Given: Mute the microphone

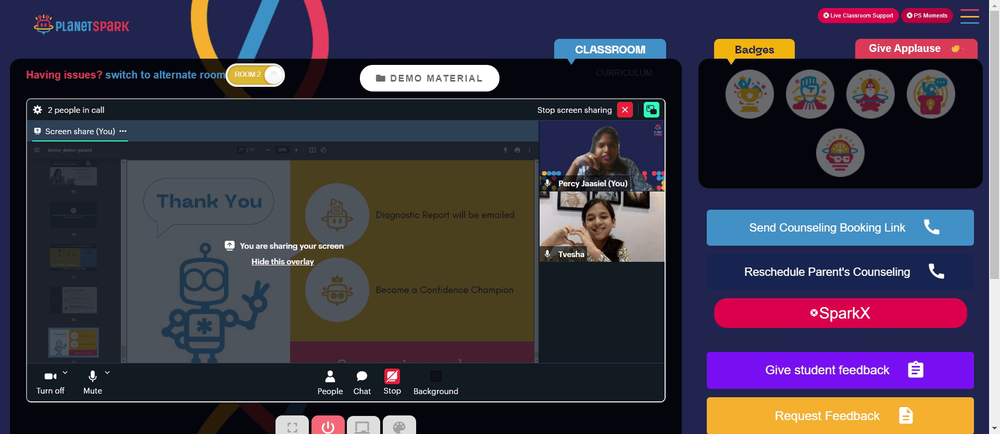Looking at the screenshot, I should pyautogui.click(x=92, y=382).
